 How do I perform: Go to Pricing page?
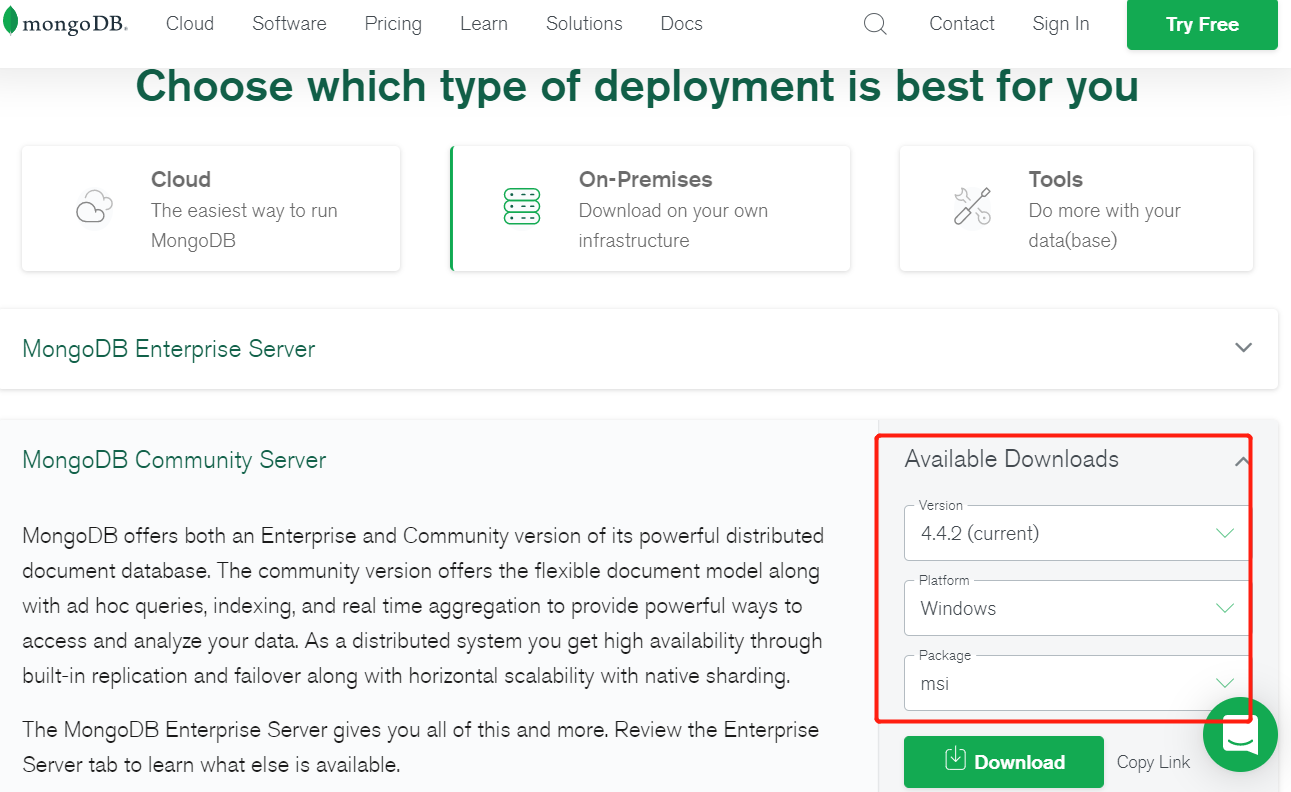pyautogui.click(x=393, y=24)
